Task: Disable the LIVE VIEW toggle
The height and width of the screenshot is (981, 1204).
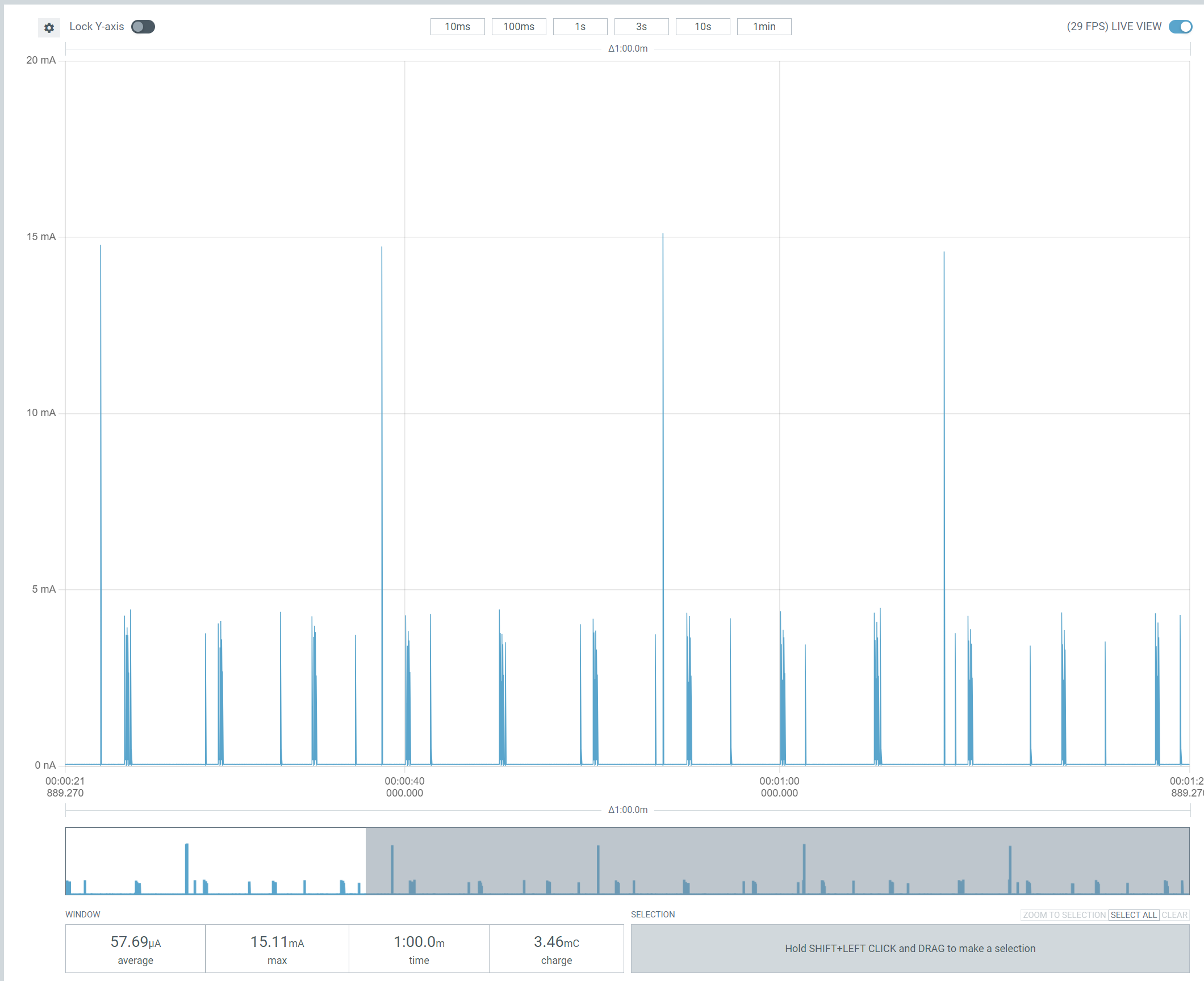Action: point(1180,27)
